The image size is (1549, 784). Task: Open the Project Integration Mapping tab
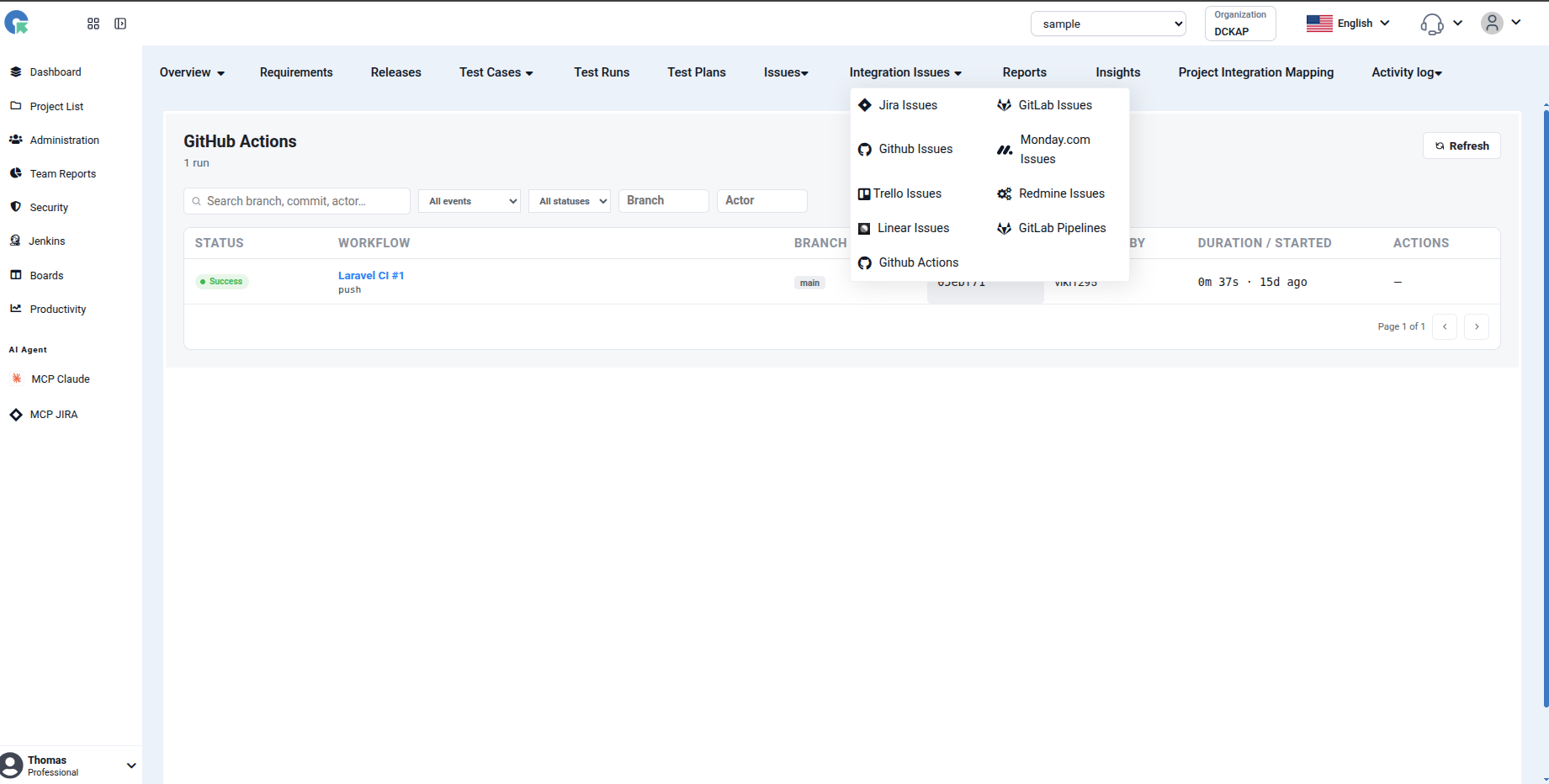coord(1256,72)
